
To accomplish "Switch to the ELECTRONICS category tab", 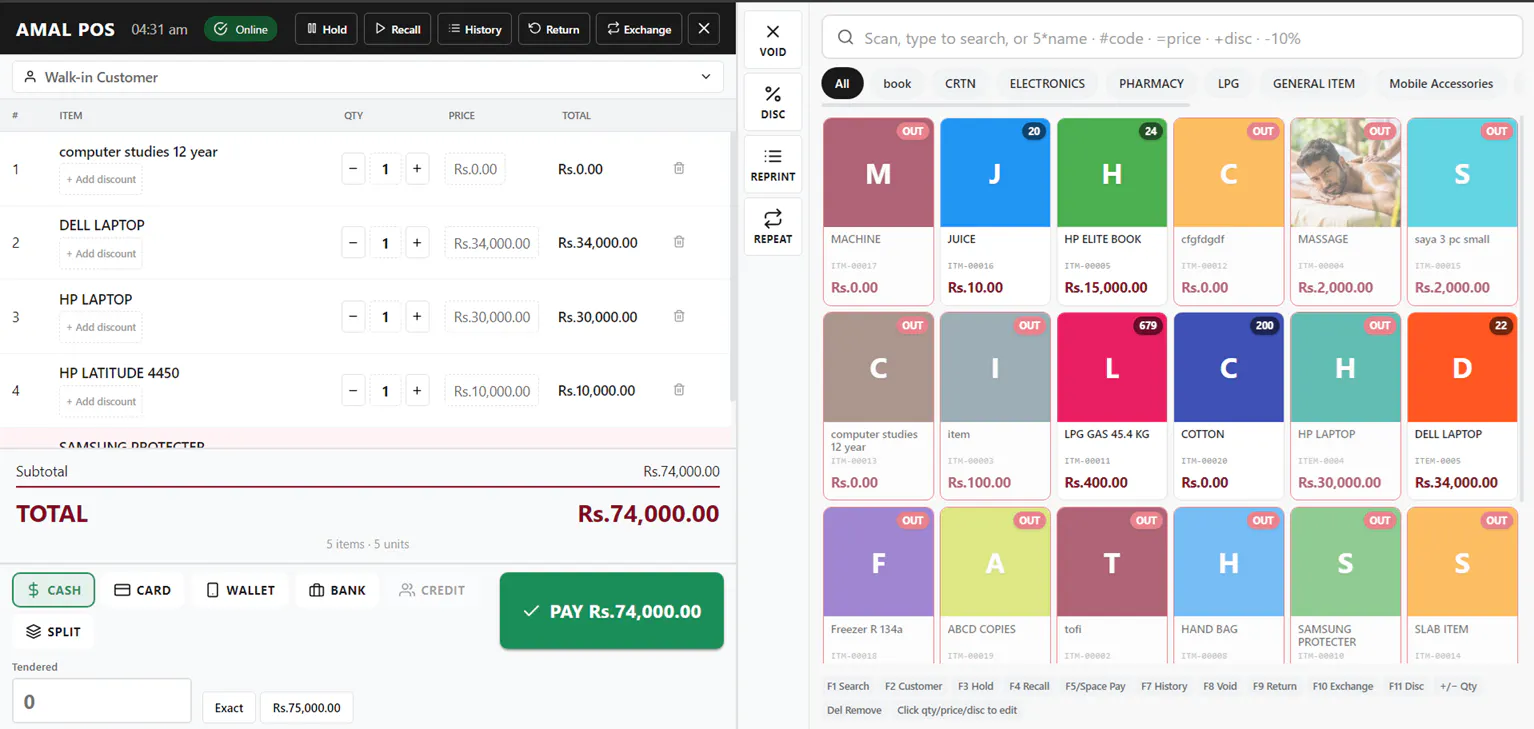I will tap(1047, 84).
